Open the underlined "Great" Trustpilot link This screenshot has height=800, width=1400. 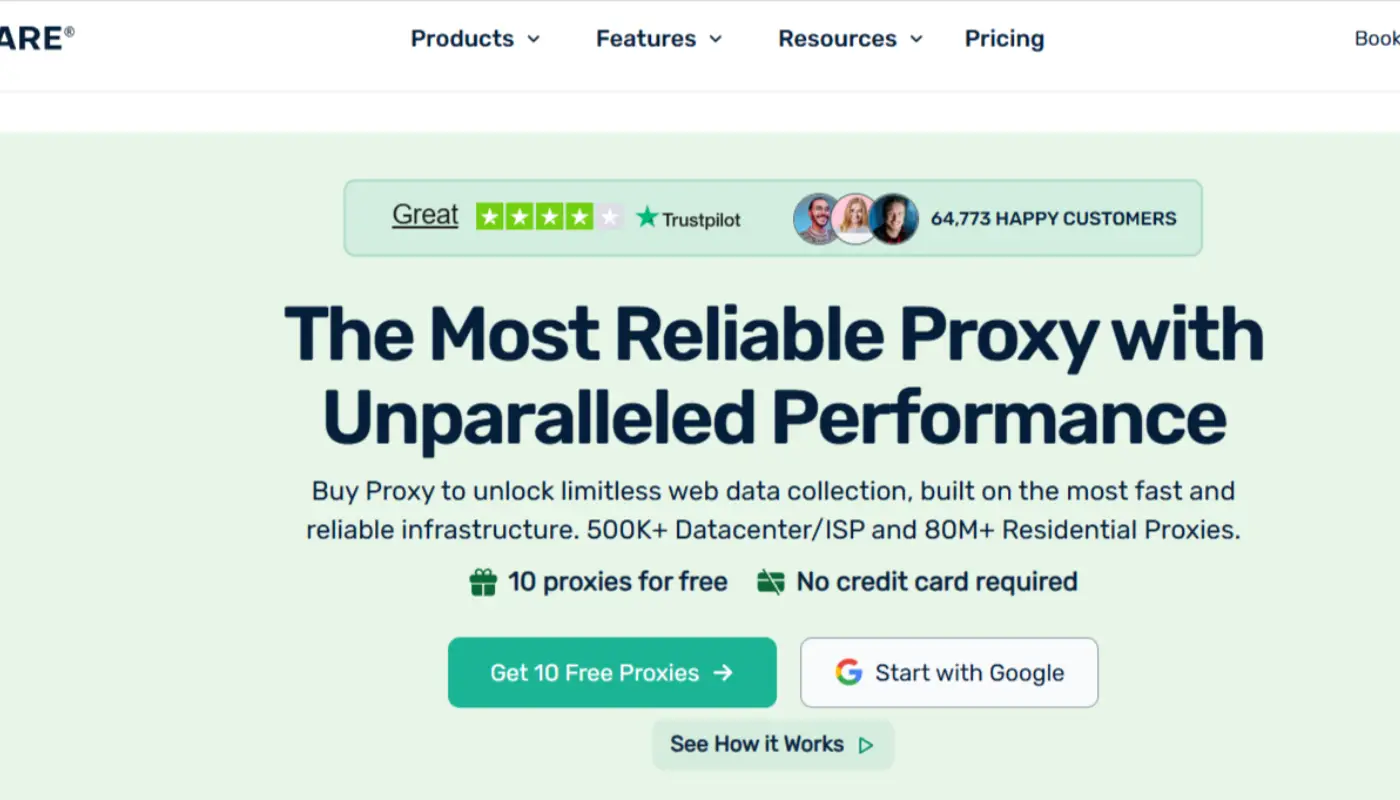pyautogui.click(x=424, y=214)
